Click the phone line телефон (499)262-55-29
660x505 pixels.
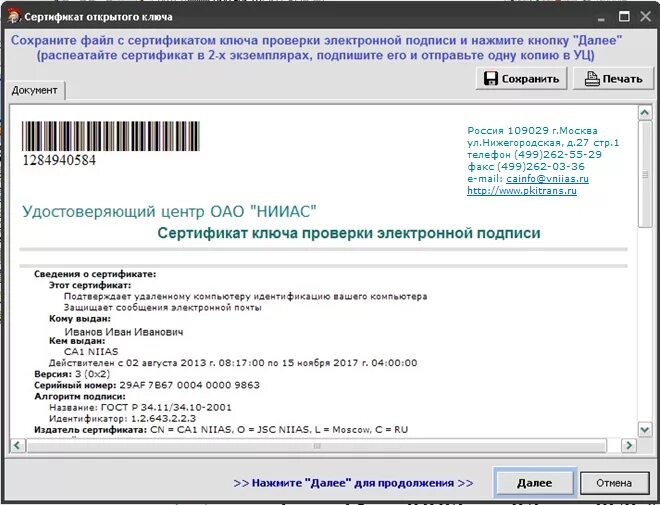click(535, 154)
